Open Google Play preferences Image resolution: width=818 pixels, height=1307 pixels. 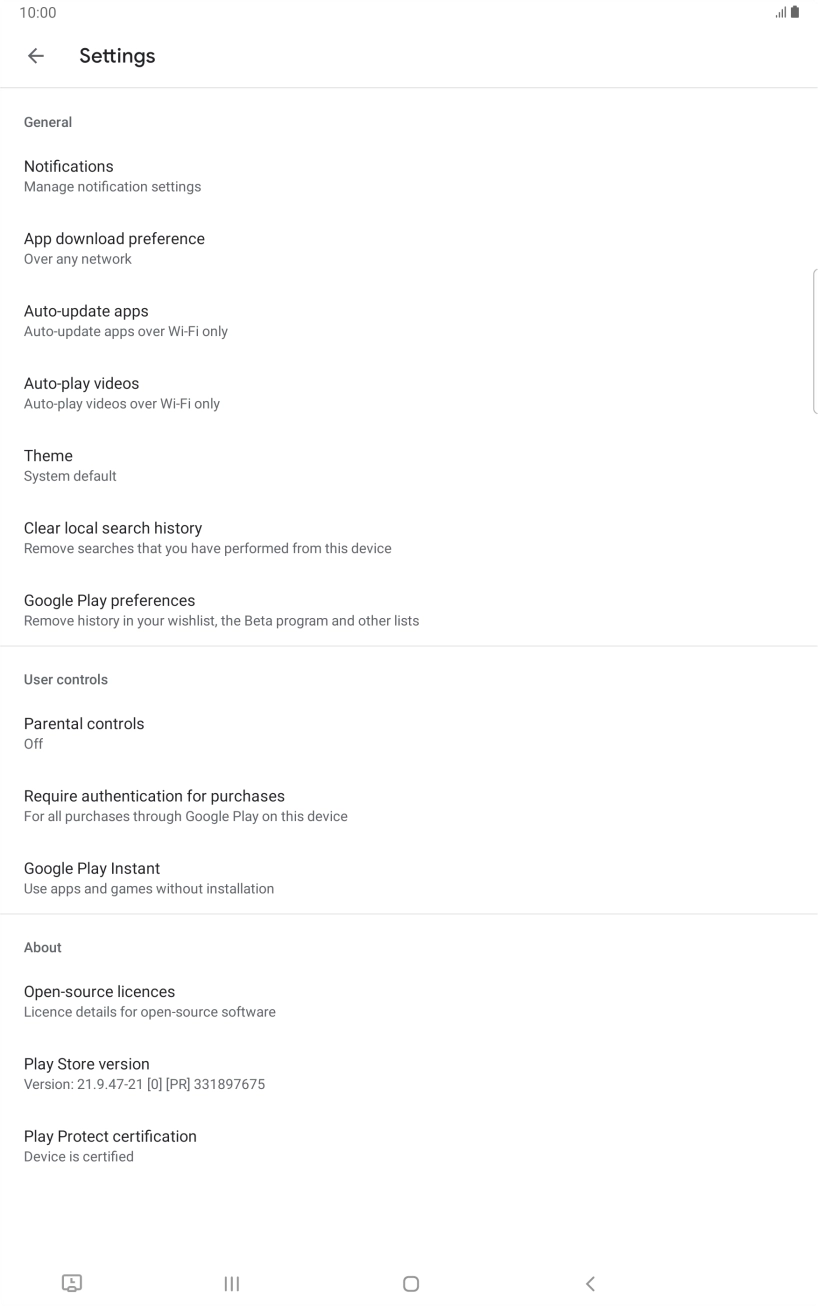pos(222,609)
